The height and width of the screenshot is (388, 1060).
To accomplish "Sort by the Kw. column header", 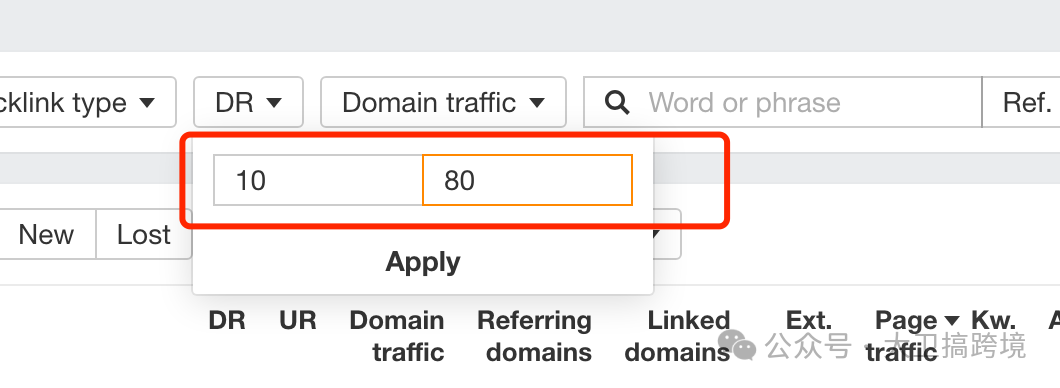I will pos(993,320).
